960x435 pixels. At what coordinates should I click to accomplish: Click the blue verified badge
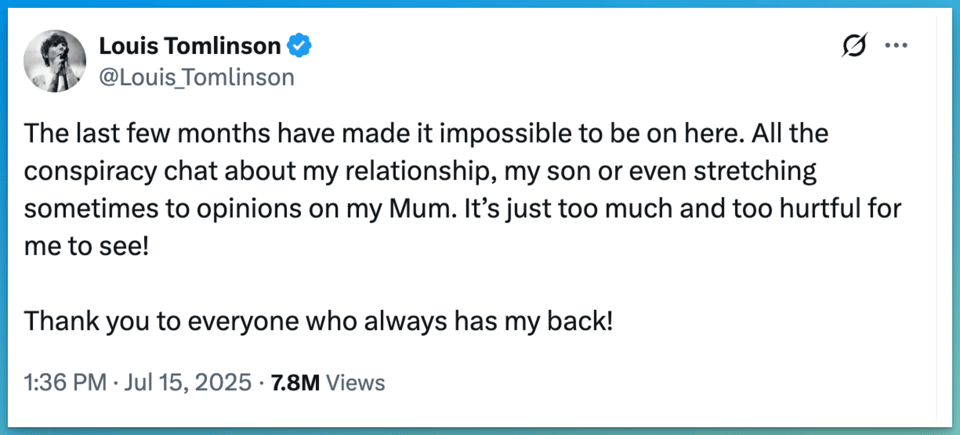click(x=301, y=45)
